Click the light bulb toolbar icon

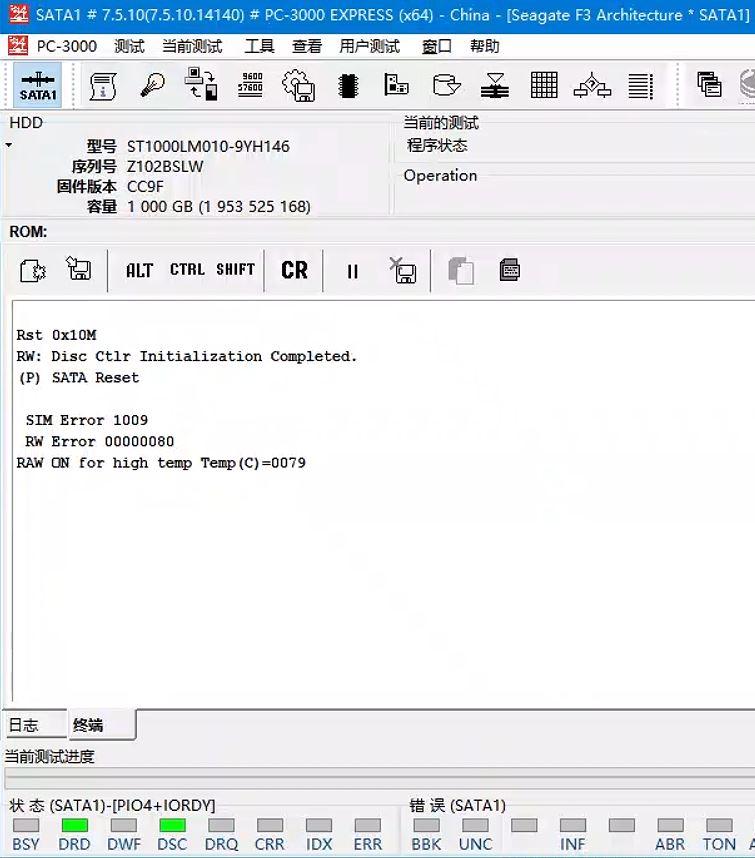point(152,85)
